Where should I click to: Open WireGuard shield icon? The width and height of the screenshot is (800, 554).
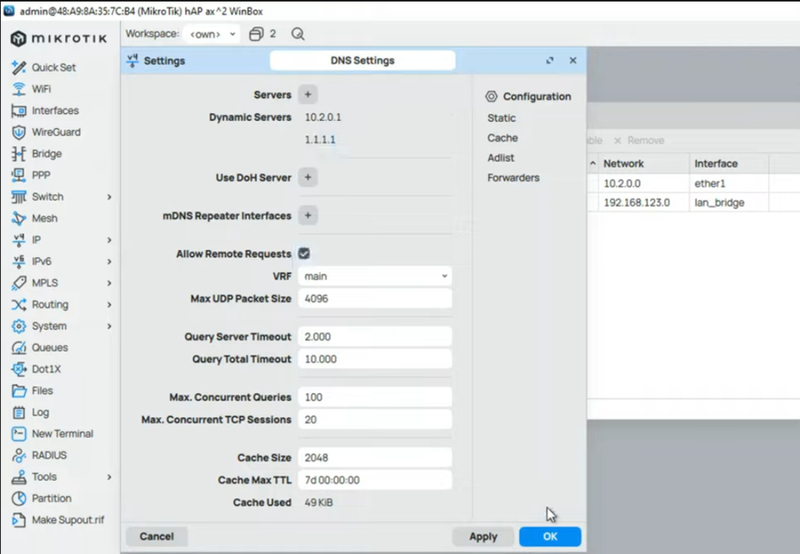pos(19,132)
